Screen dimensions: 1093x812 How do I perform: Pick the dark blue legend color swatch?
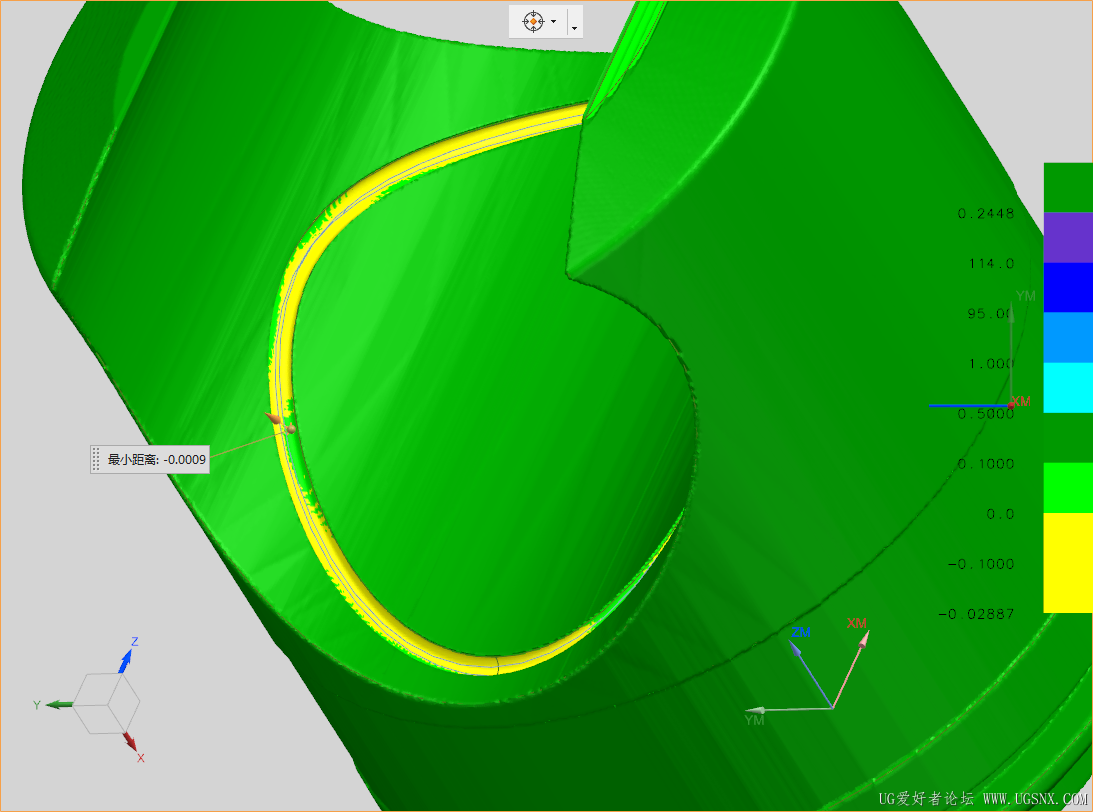coord(1068,287)
